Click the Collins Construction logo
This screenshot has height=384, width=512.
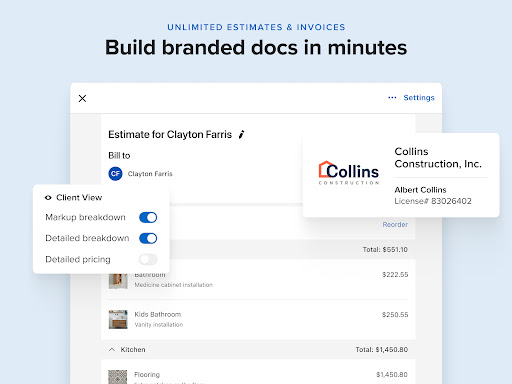pyautogui.click(x=349, y=173)
